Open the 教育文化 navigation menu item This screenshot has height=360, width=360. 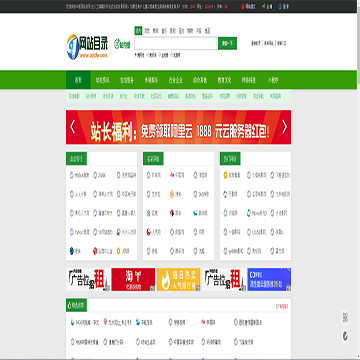point(224,80)
